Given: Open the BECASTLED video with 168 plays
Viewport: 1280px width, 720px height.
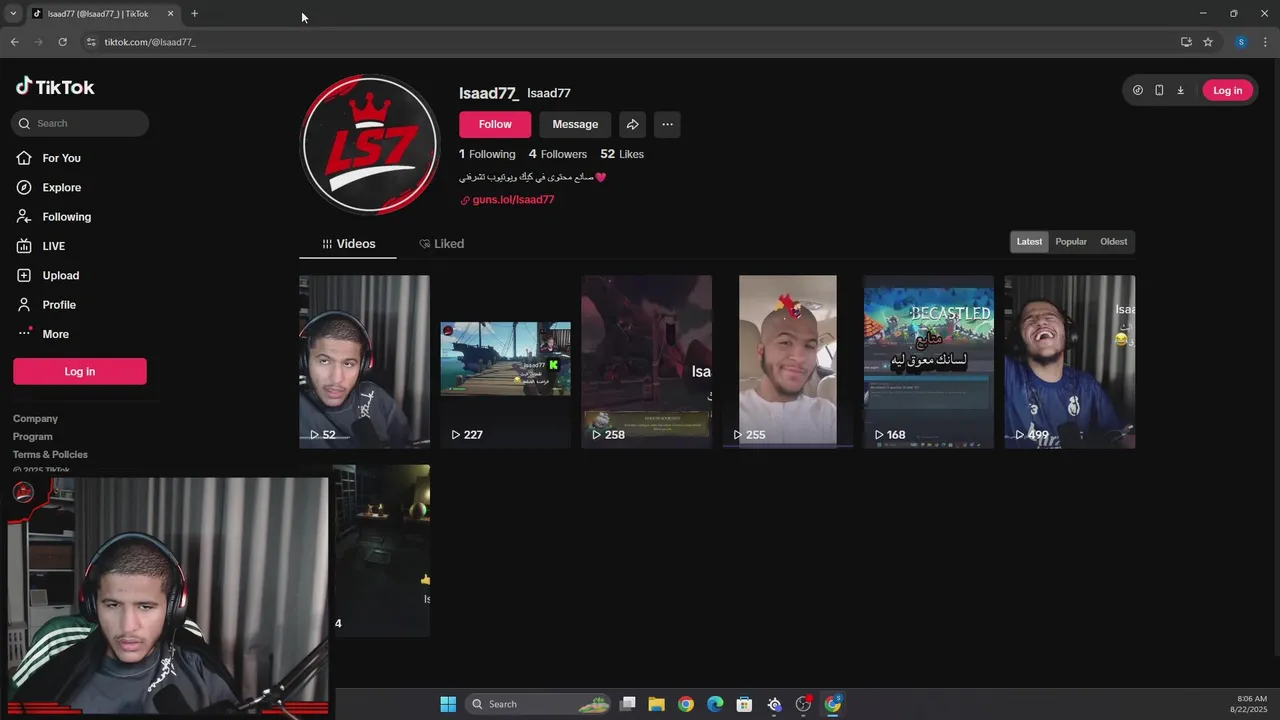Looking at the screenshot, I should point(928,362).
